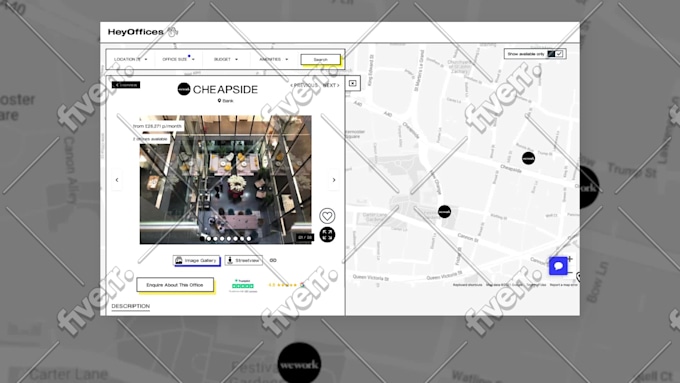Viewport: 680px width, 383px height.
Task: Click the large wework marker on the background map
Action: click(x=299, y=363)
